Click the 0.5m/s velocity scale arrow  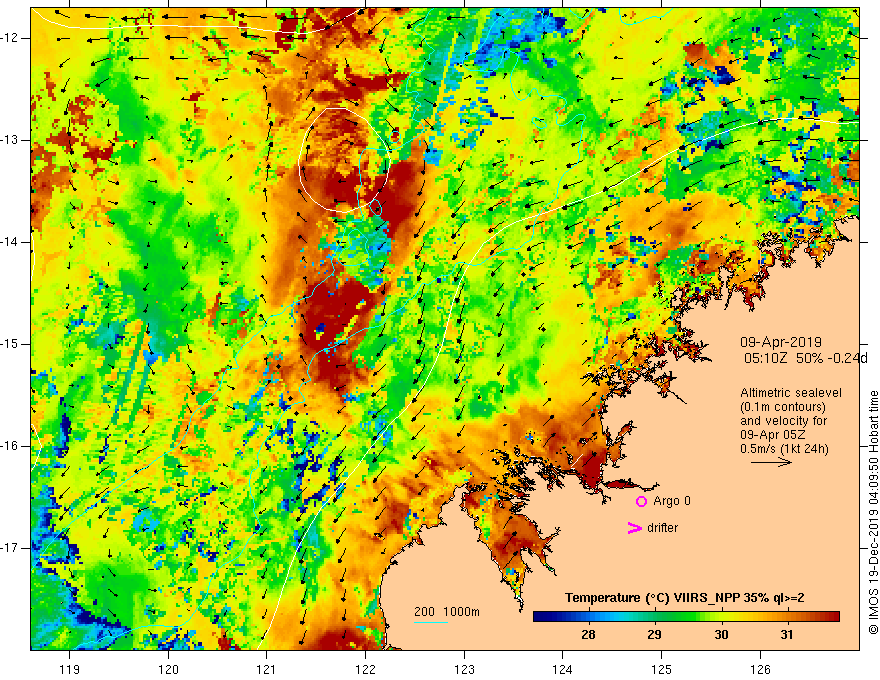click(x=771, y=462)
